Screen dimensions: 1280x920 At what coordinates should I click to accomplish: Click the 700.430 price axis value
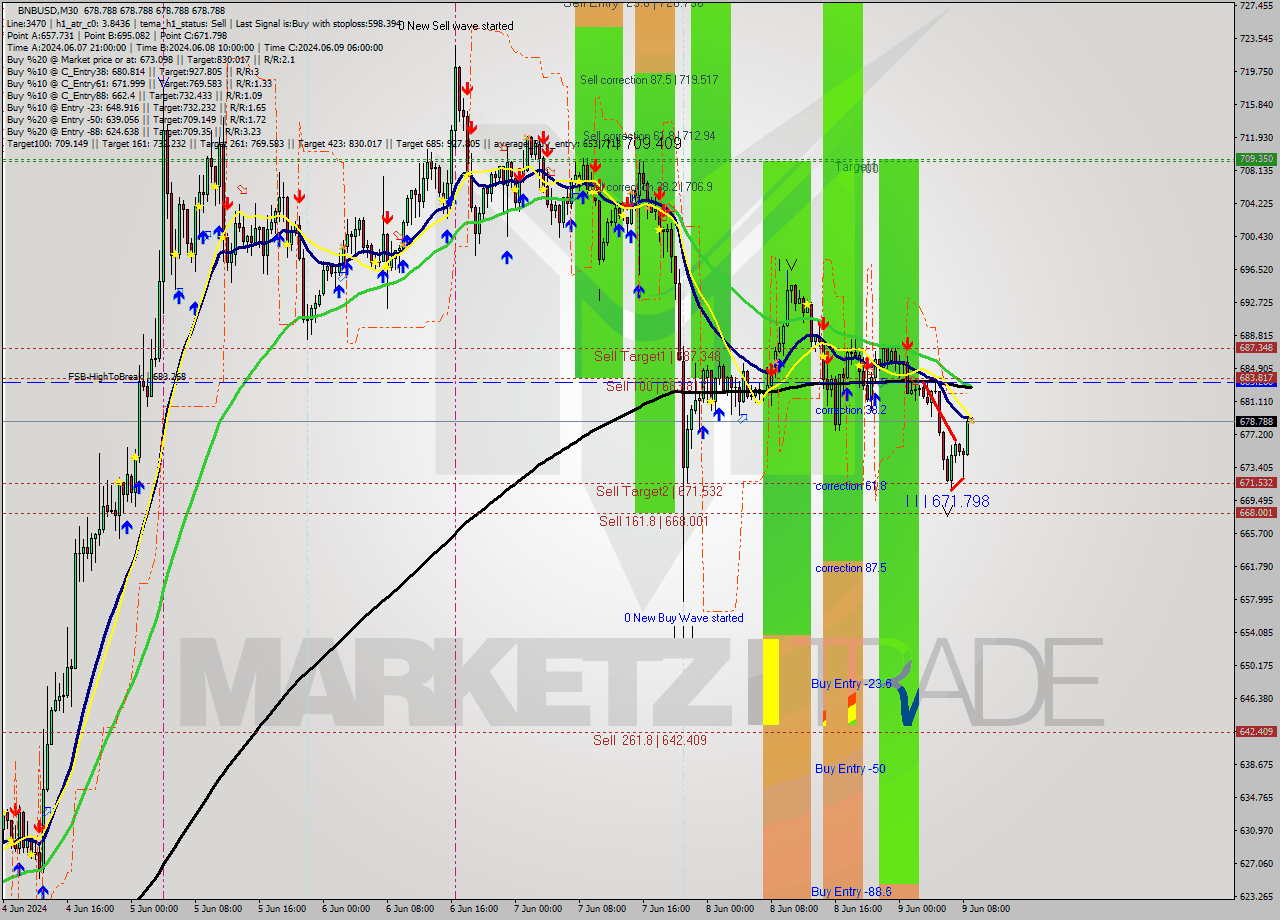pos(1256,236)
